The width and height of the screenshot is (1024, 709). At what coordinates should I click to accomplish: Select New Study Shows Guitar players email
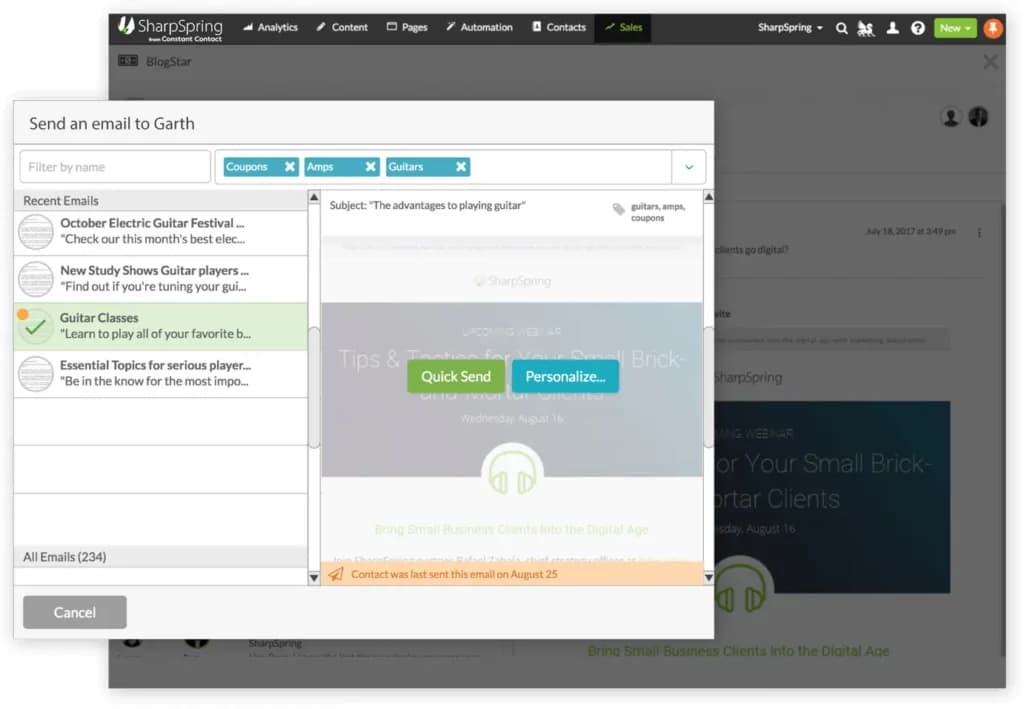161,279
